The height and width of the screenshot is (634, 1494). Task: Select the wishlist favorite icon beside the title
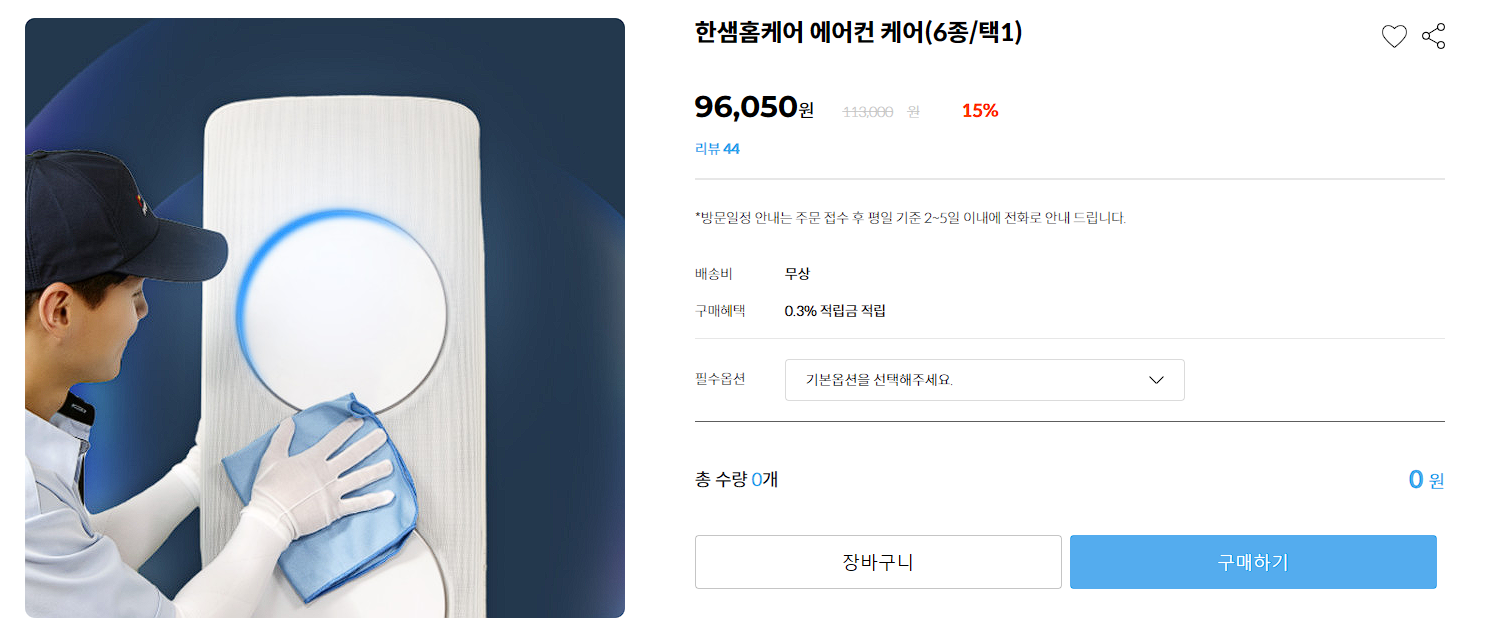1394,37
